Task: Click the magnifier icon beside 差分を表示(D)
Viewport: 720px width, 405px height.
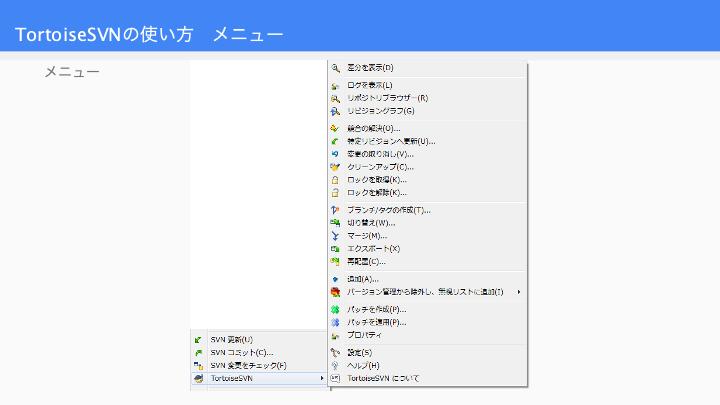Action: click(x=335, y=68)
